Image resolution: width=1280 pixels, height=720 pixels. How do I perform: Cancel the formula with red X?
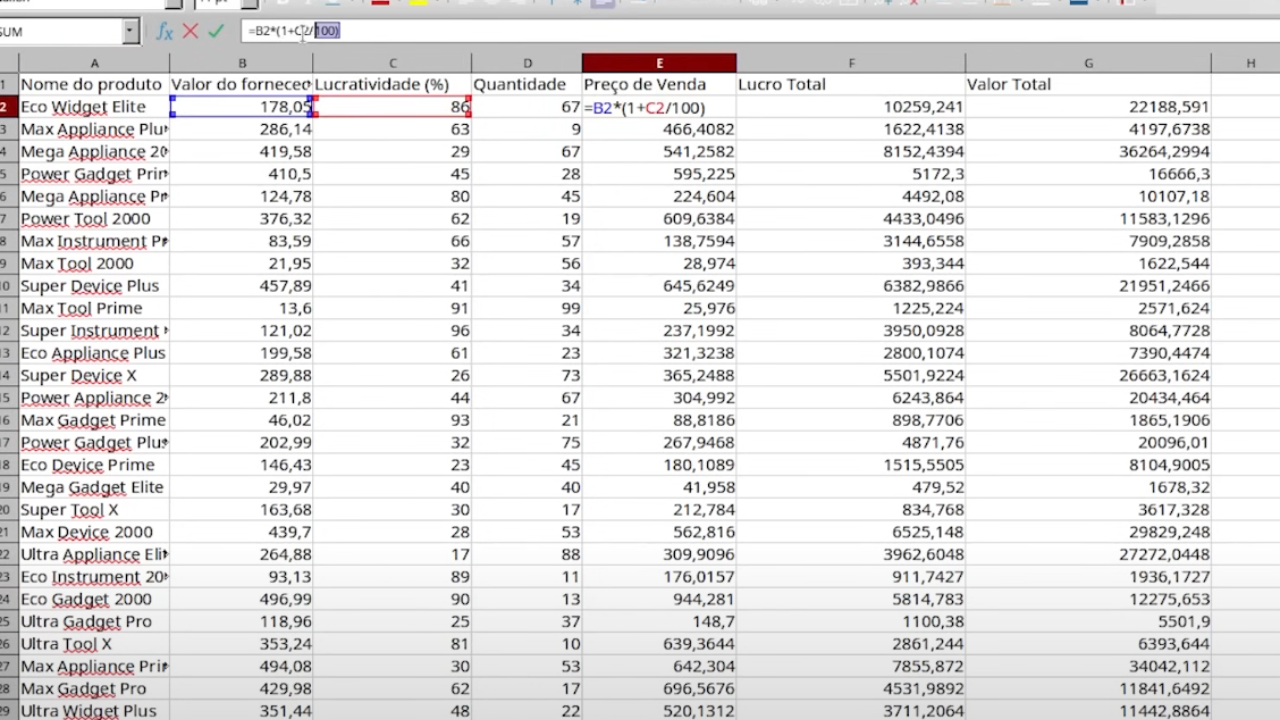point(190,32)
